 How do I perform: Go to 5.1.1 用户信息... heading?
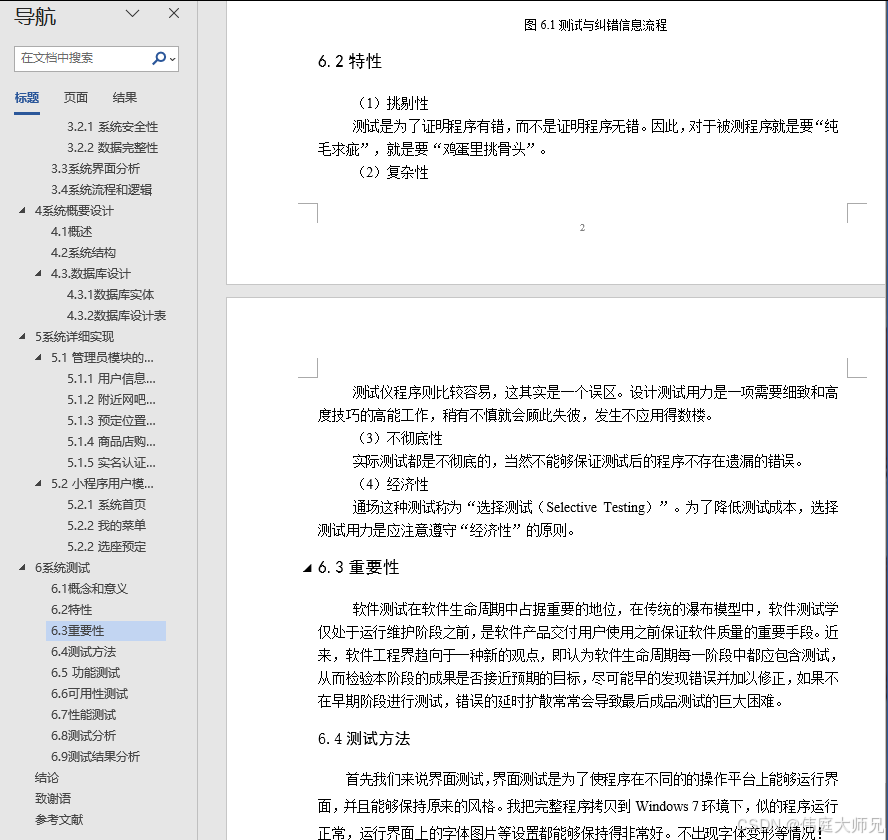(x=111, y=378)
